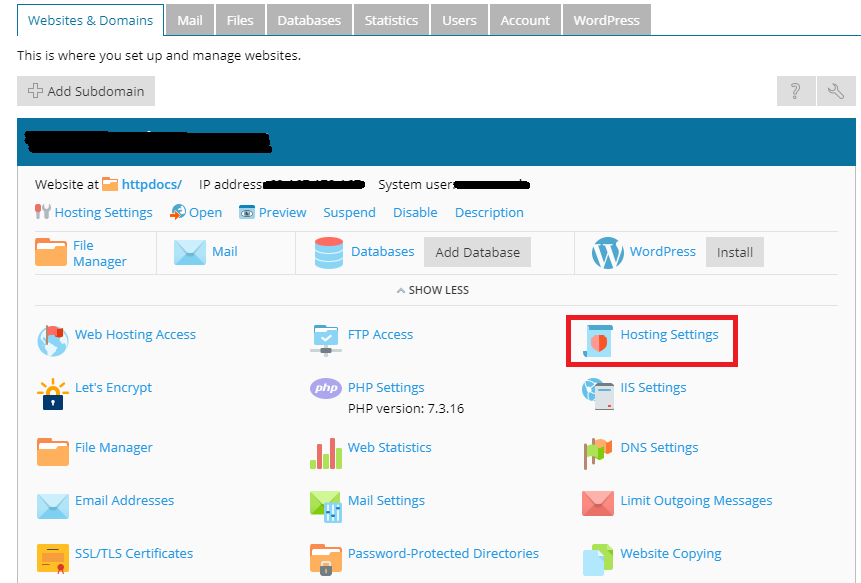
Task: Open the DNS Settings link
Action: pyautogui.click(x=659, y=447)
